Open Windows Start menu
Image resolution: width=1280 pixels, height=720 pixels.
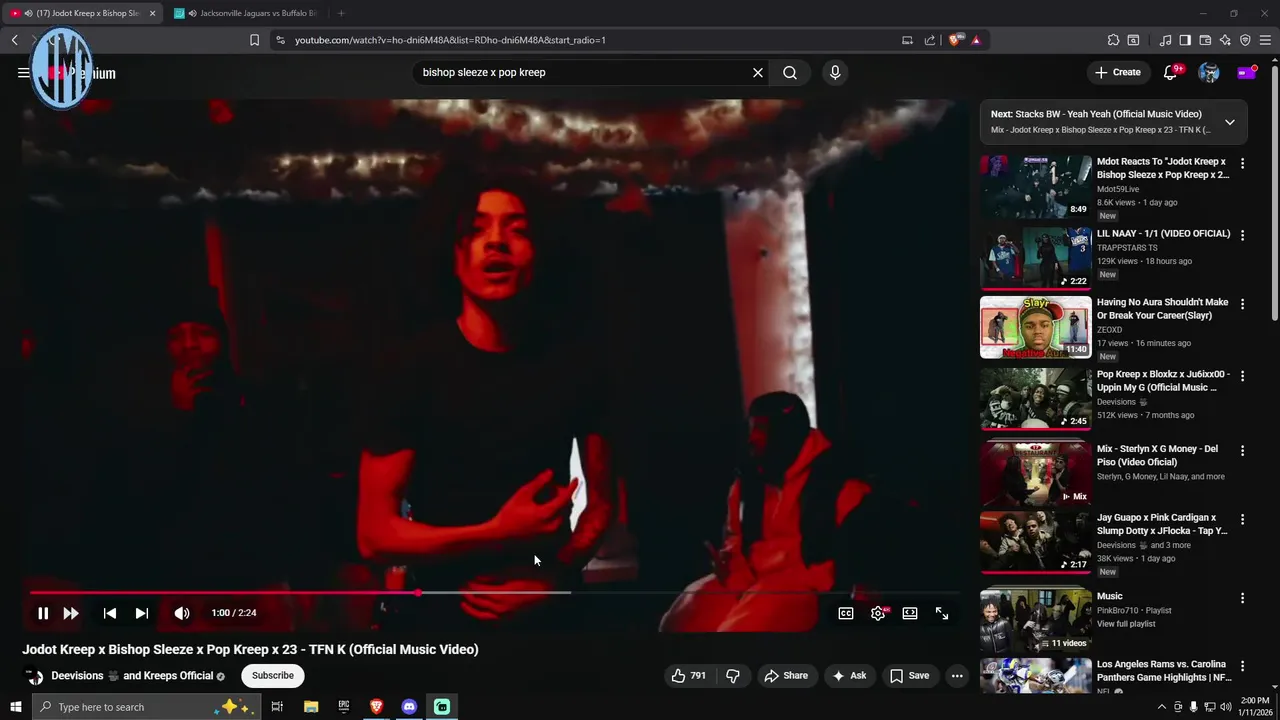[x=15, y=707]
